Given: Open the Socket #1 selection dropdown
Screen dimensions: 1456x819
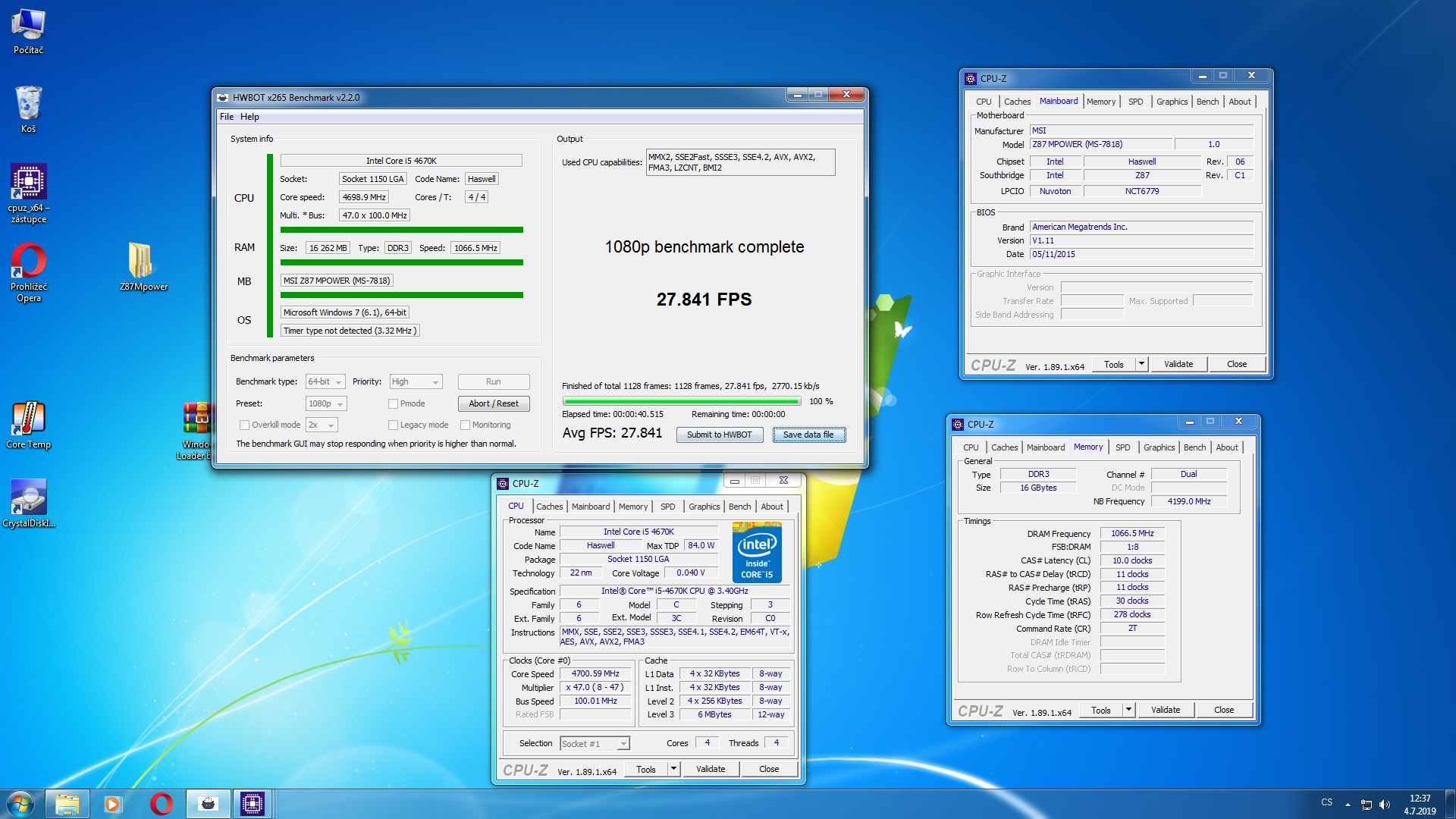Looking at the screenshot, I should [595, 743].
